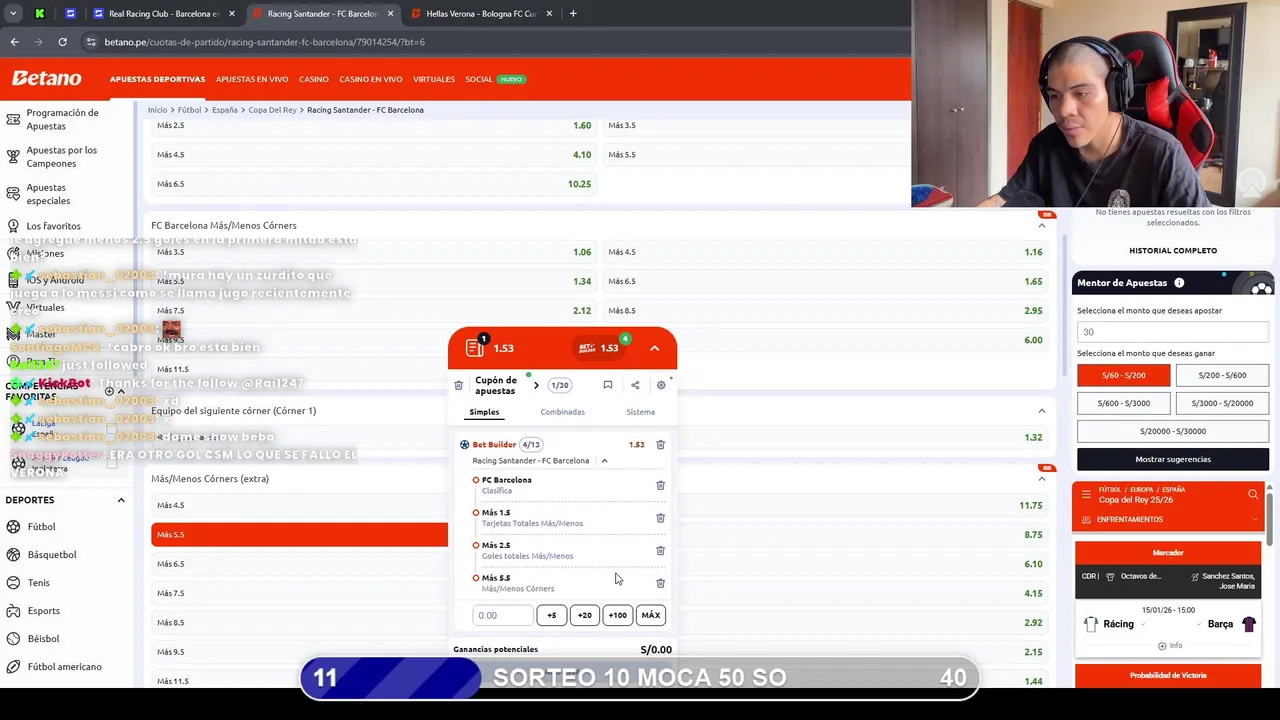
Task: Open Básquetbol sport in sidebar
Action: 52,555
